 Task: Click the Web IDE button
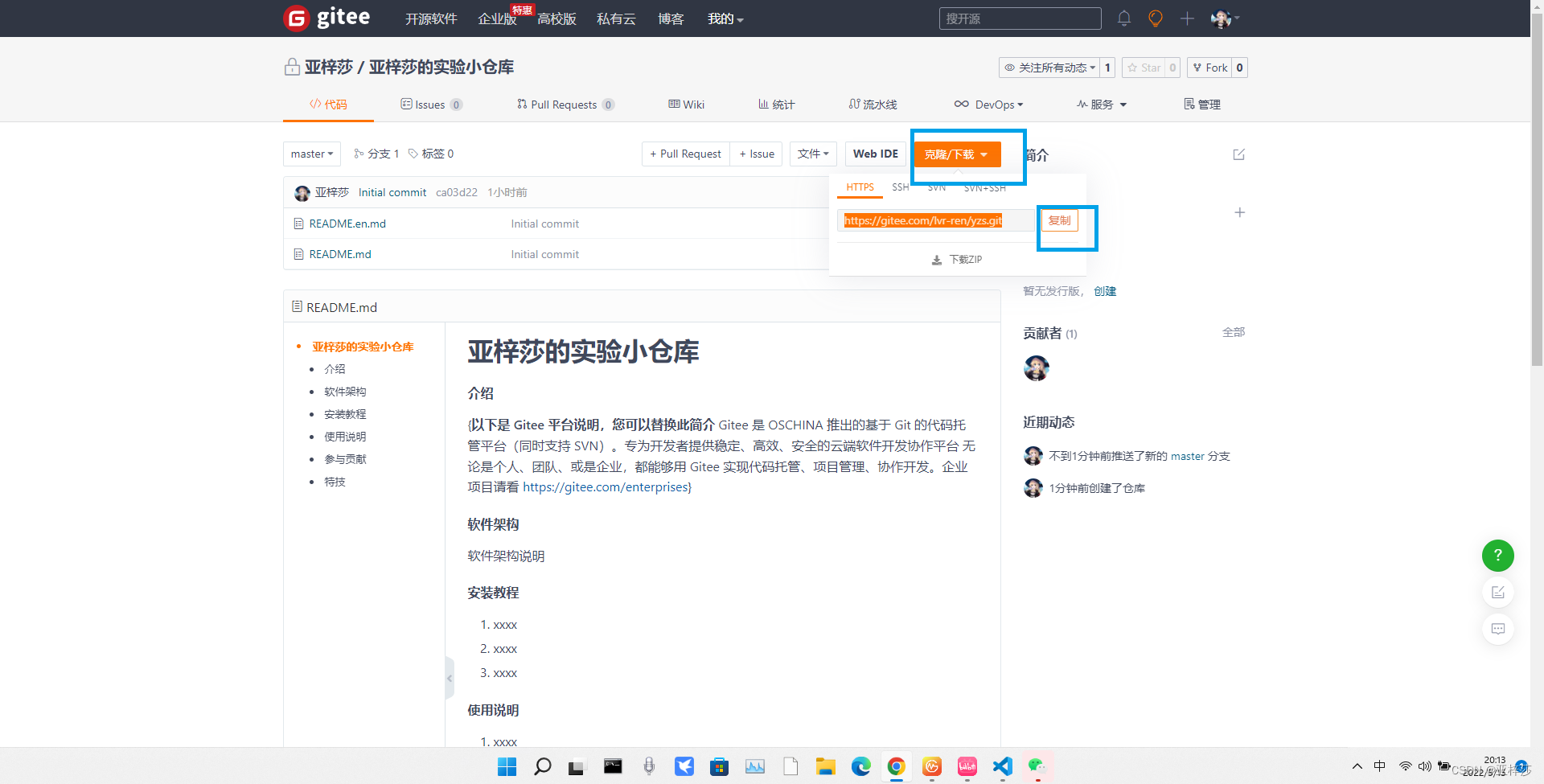tap(876, 154)
